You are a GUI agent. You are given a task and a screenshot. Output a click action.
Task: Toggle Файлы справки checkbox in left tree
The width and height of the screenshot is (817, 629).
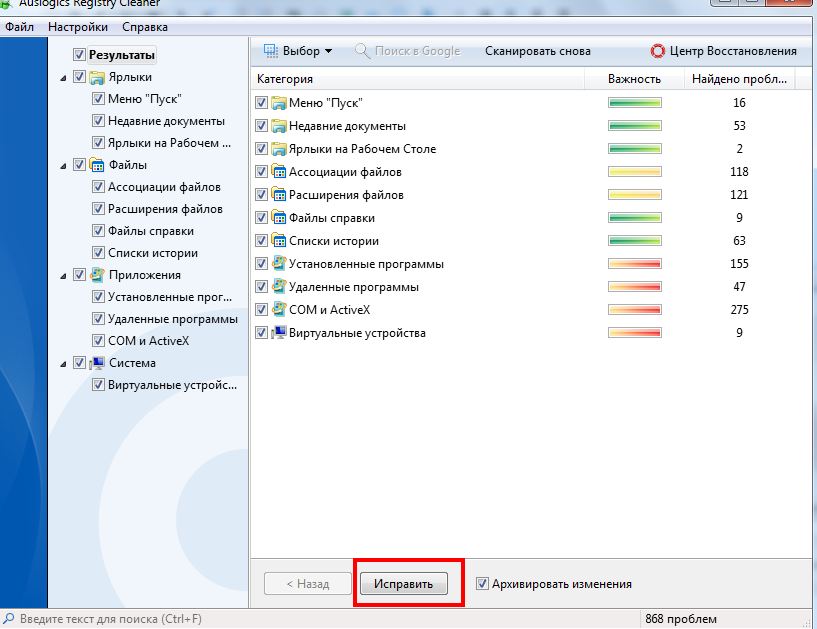click(98, 231)
